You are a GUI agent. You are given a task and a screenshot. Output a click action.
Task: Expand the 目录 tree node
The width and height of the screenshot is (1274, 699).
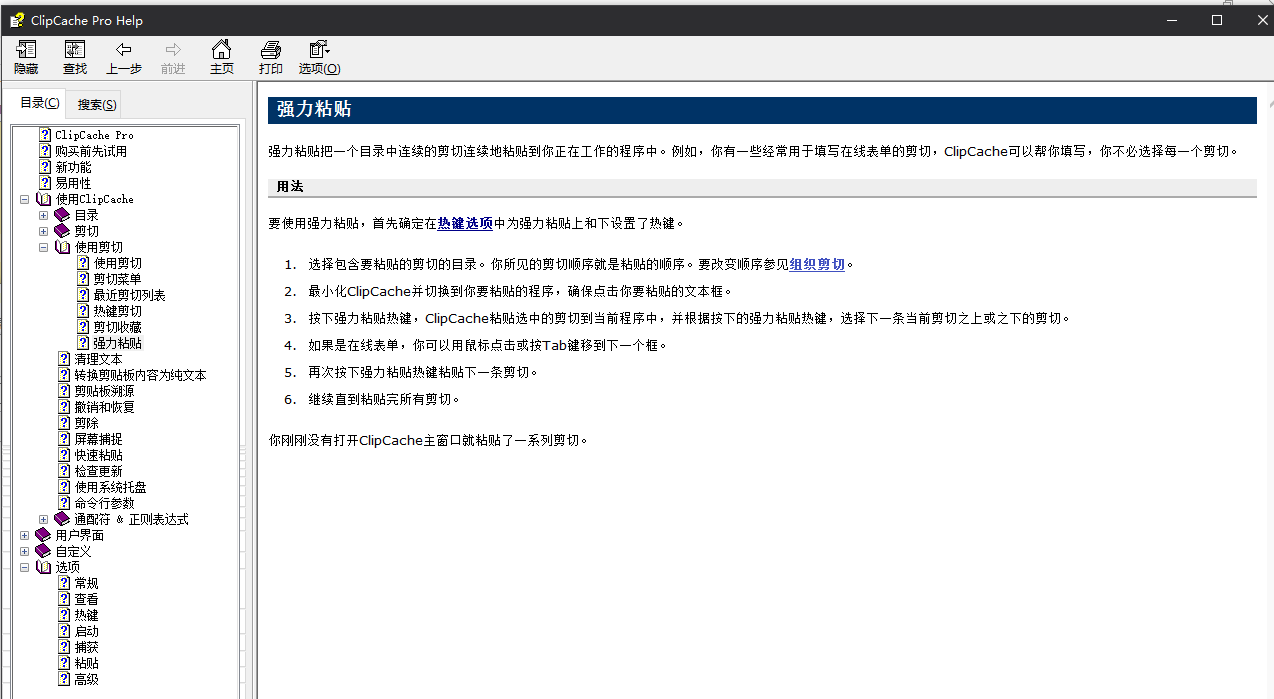[x=43, y=215]
